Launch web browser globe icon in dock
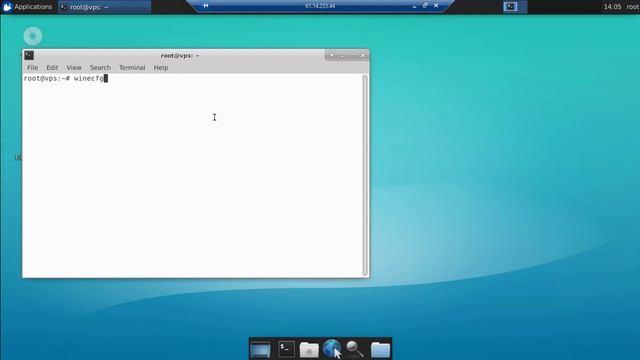Image resolution: width=640 pixels, height=360 pixels. [331, 349]
